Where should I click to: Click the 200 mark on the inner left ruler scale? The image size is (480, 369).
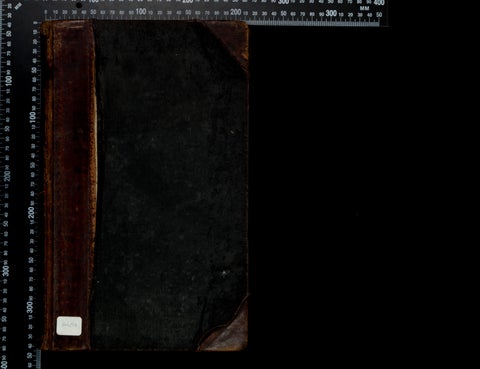click(x=31, y=212)
